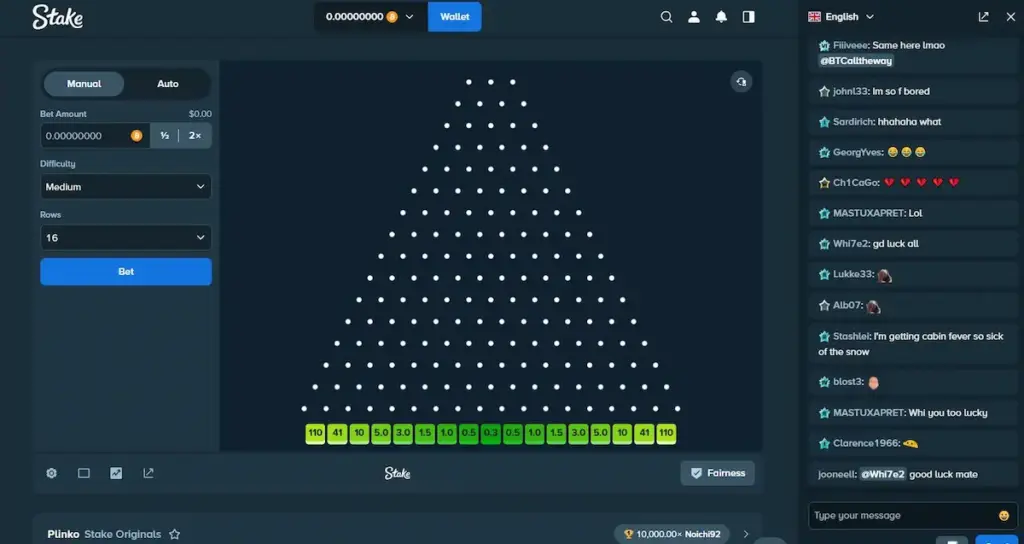
Task: Click the bitcoin icon in bet amount field
Action: 136,136
